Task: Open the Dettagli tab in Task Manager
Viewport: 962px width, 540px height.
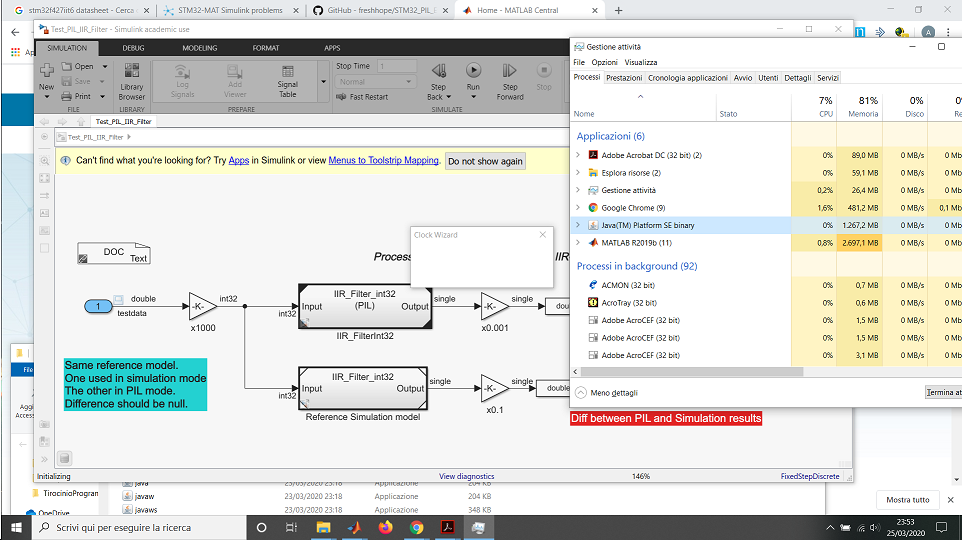Action: coord(798,78)
